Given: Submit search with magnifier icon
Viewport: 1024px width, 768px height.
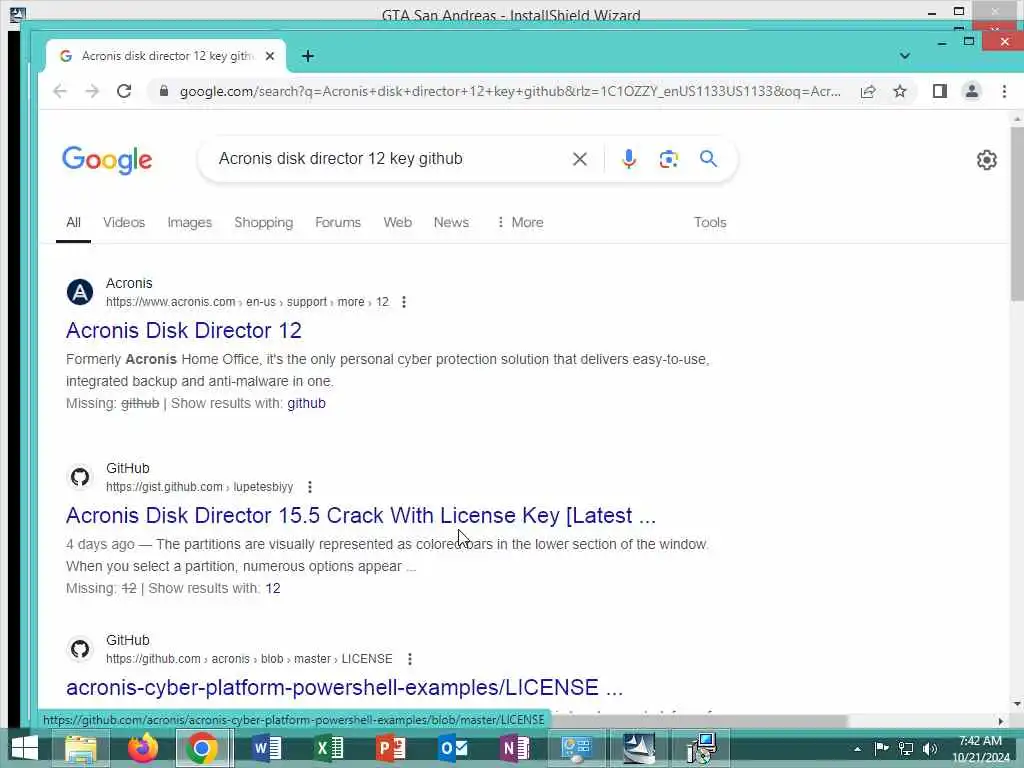Looking at the screenshot, I should coord(708,159).
